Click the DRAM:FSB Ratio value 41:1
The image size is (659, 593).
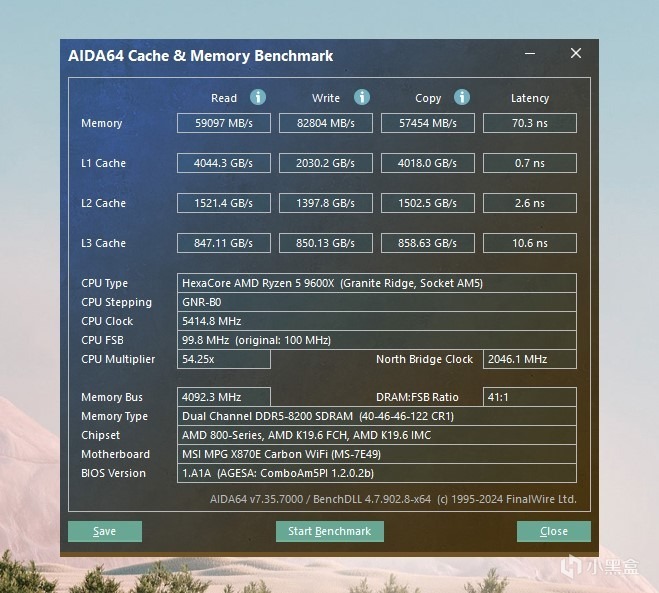pyautogui.click(x=530, y=397)
